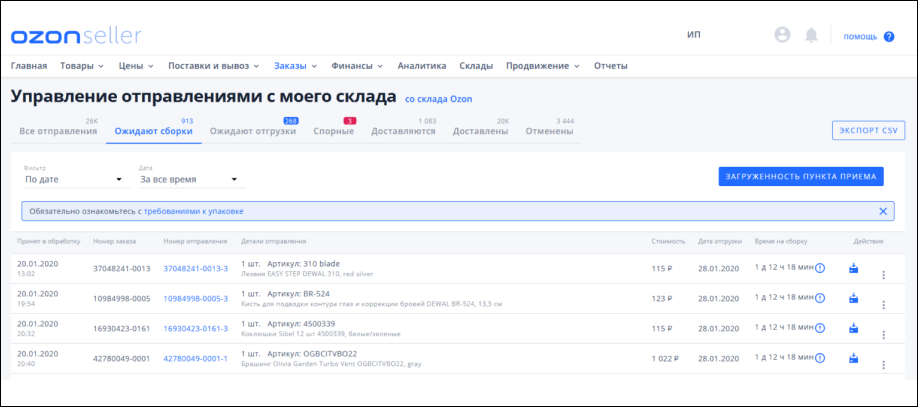Click 'Артикул: 310 blade' details
Viewport: 918px width, 407px height.
[303, 264]
